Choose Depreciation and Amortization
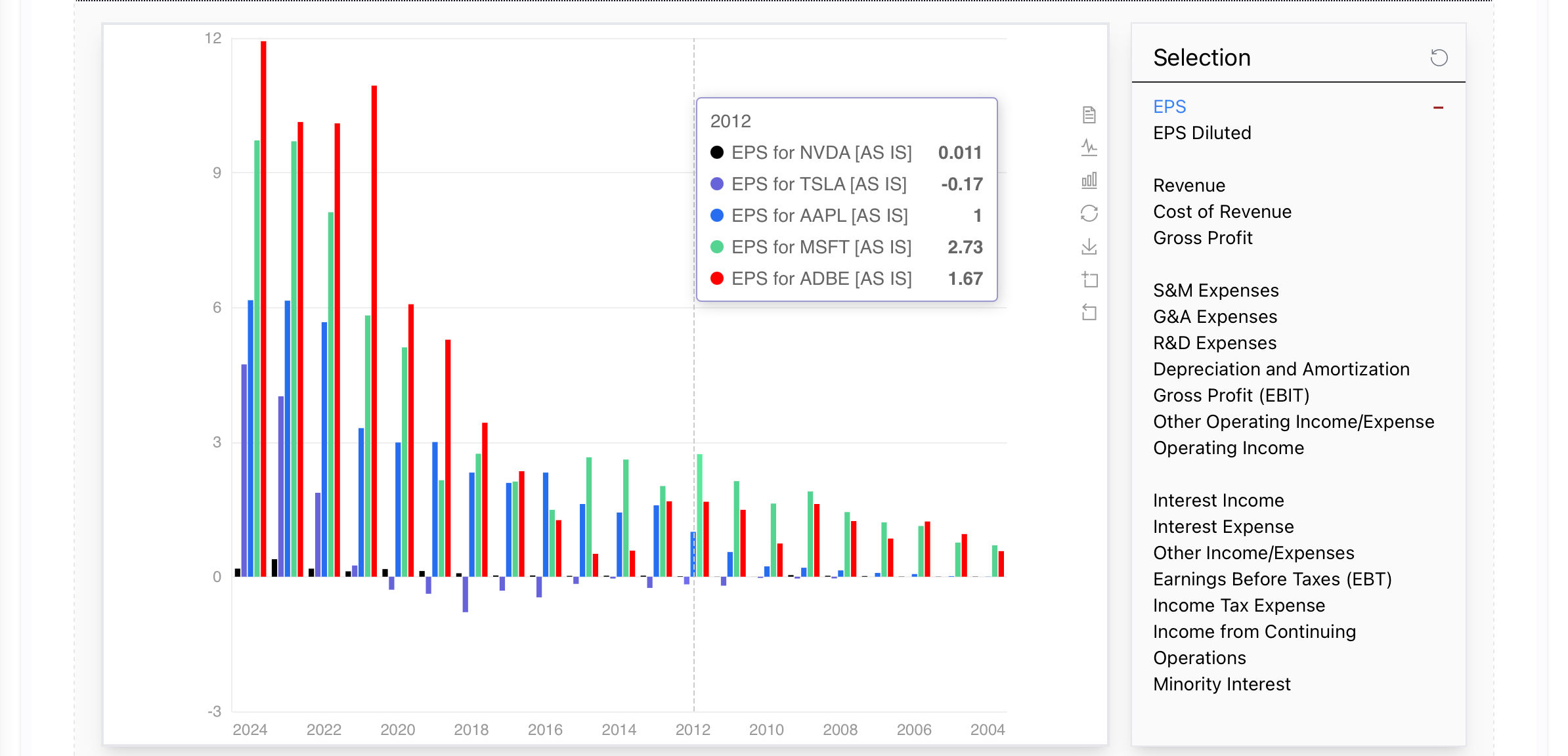The width and height of the screenshot is (1568, 756). [x=1281, y=369]
